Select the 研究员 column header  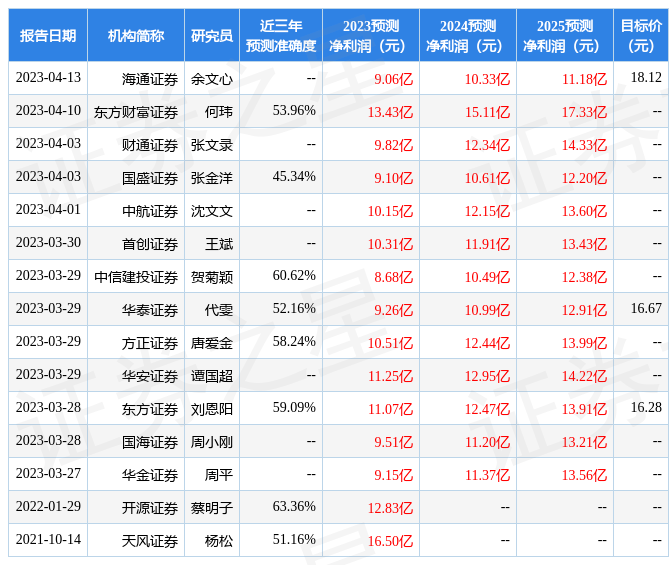[212, 36]
